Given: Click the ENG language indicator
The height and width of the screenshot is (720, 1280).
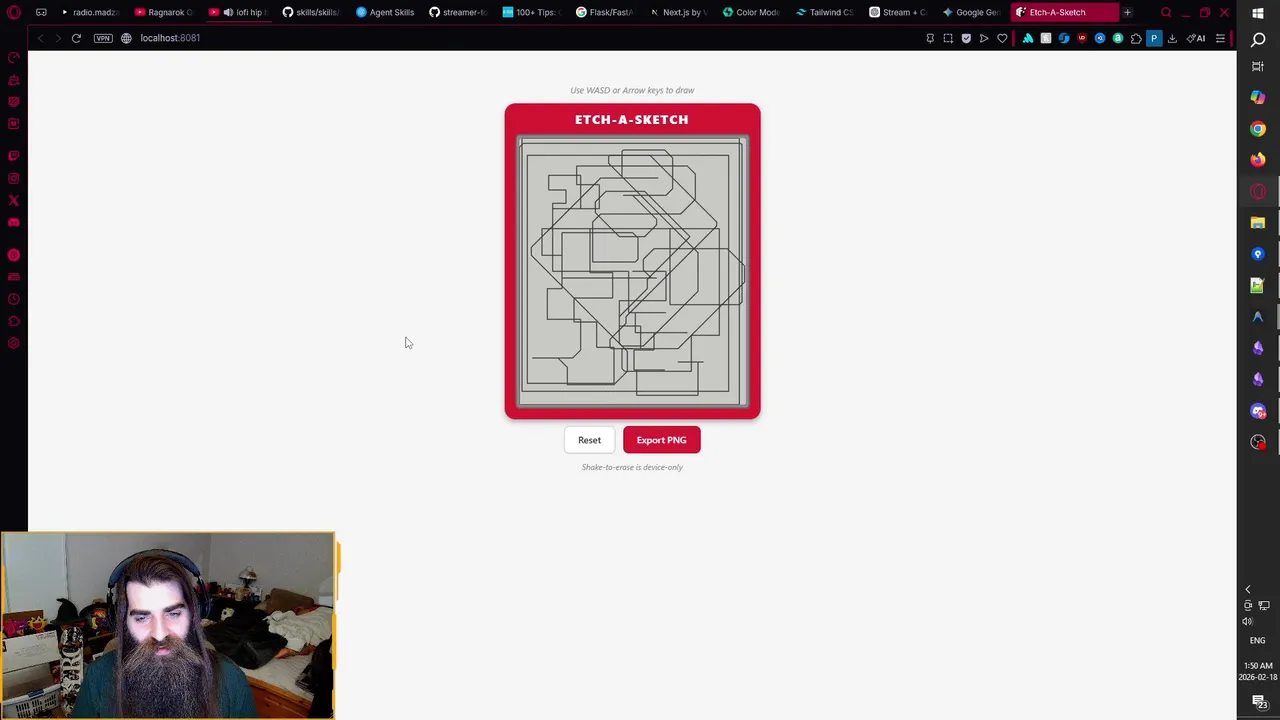Looking at the screenshot, I should 1257,640.
